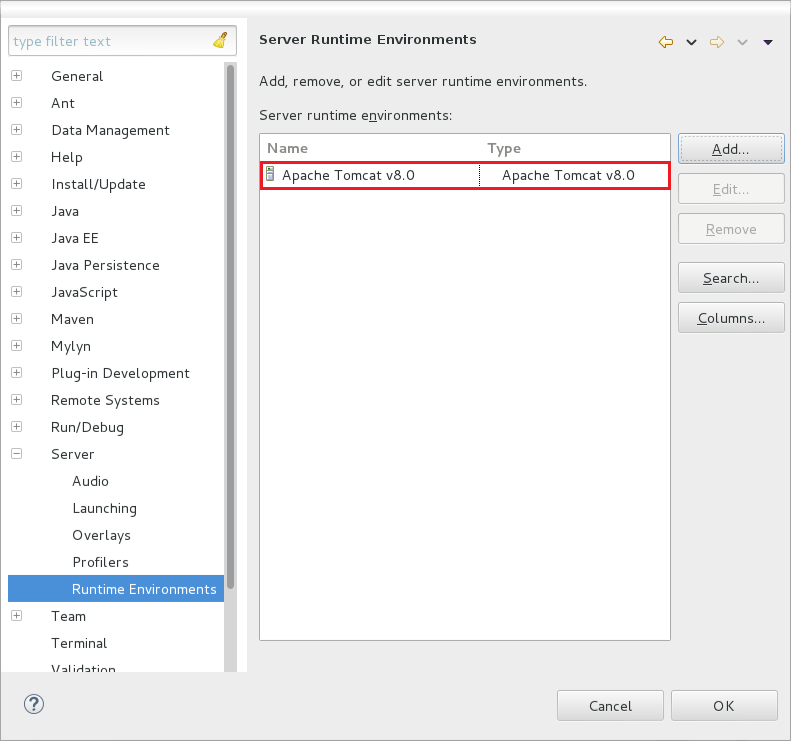Open the view menu triangle dropdown
The height and width of the screenshot is (741, 791).
click(768, 42)
